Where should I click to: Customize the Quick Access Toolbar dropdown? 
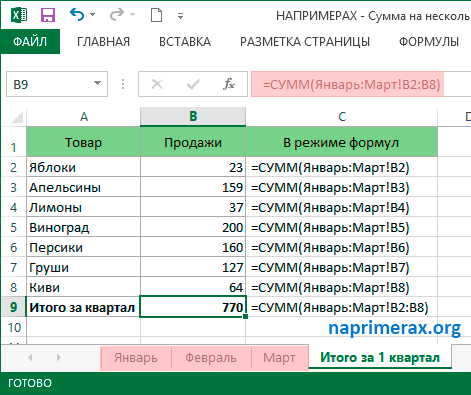(x=180, y=16)
